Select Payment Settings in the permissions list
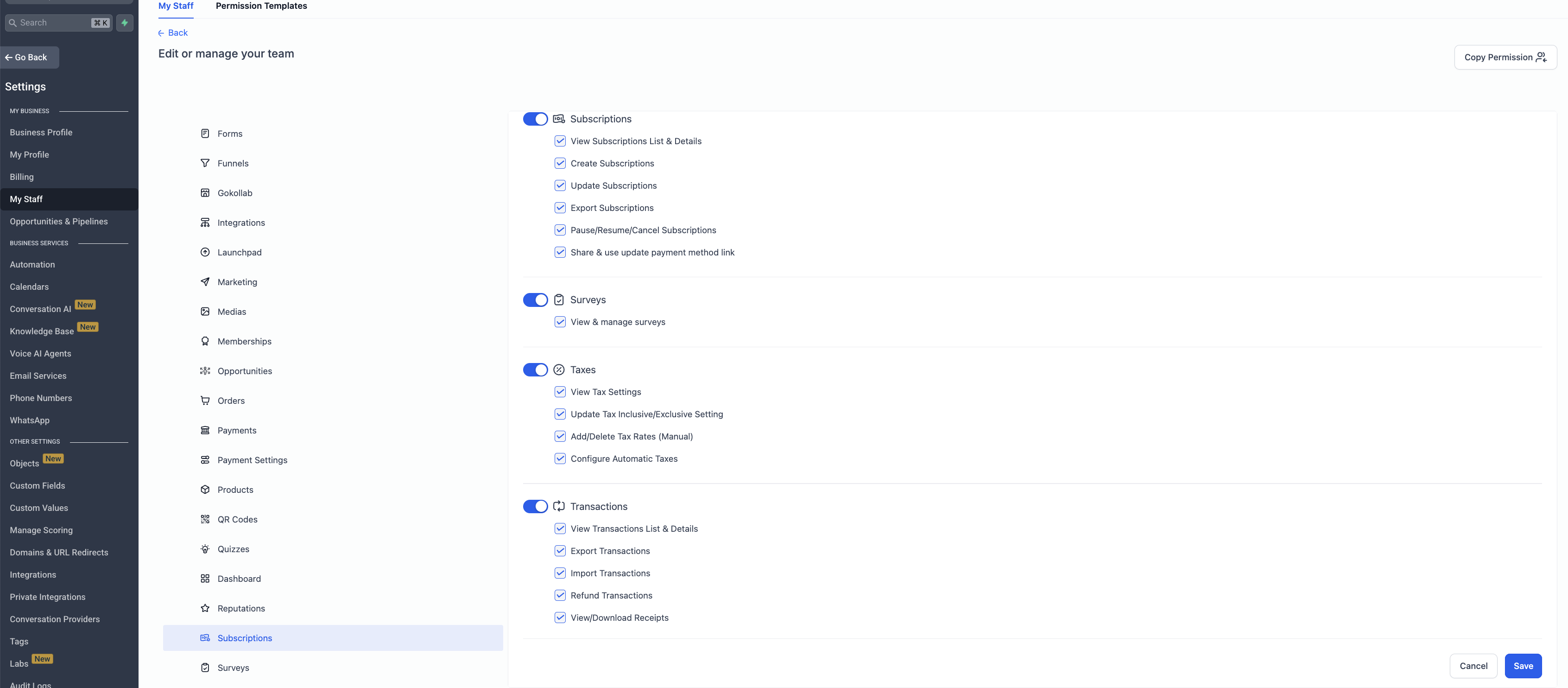 [252, 460]
